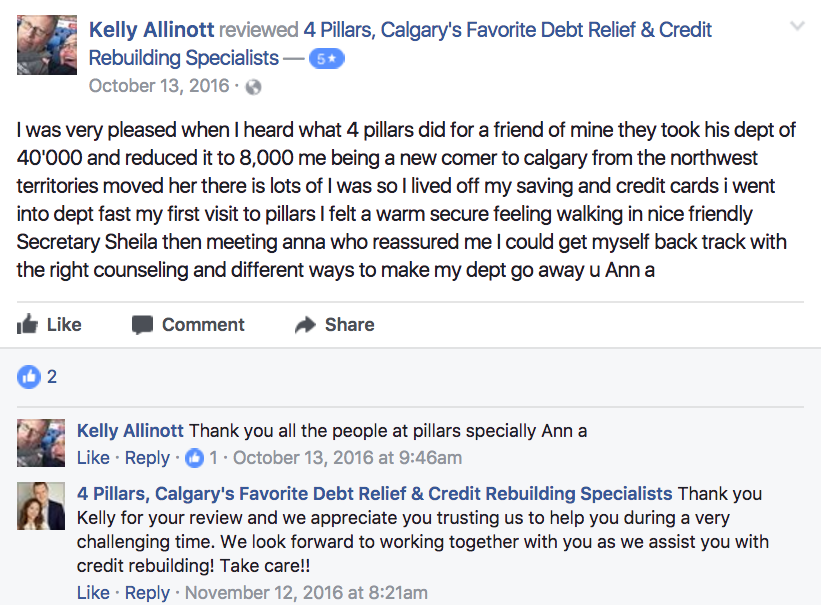The height and width of the screenshot is (605, 821).
Task: Open the blue reactions thumb icon showing 2
Action: 29,377
